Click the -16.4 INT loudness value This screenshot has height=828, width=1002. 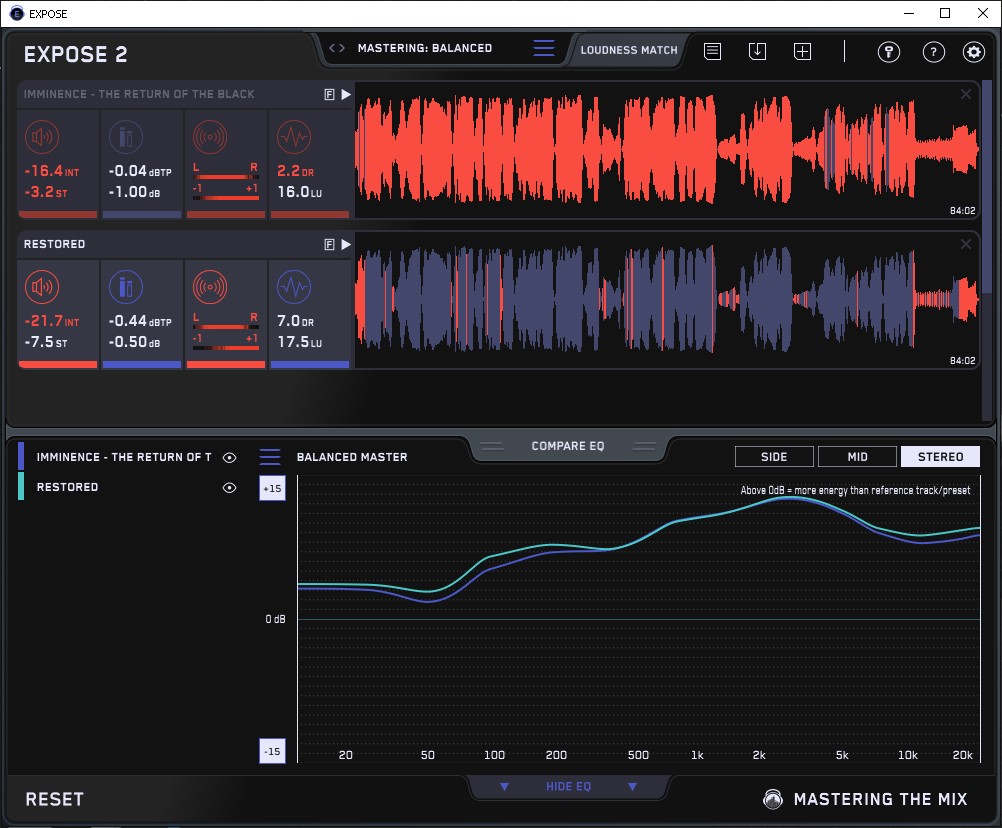point(52,171)
